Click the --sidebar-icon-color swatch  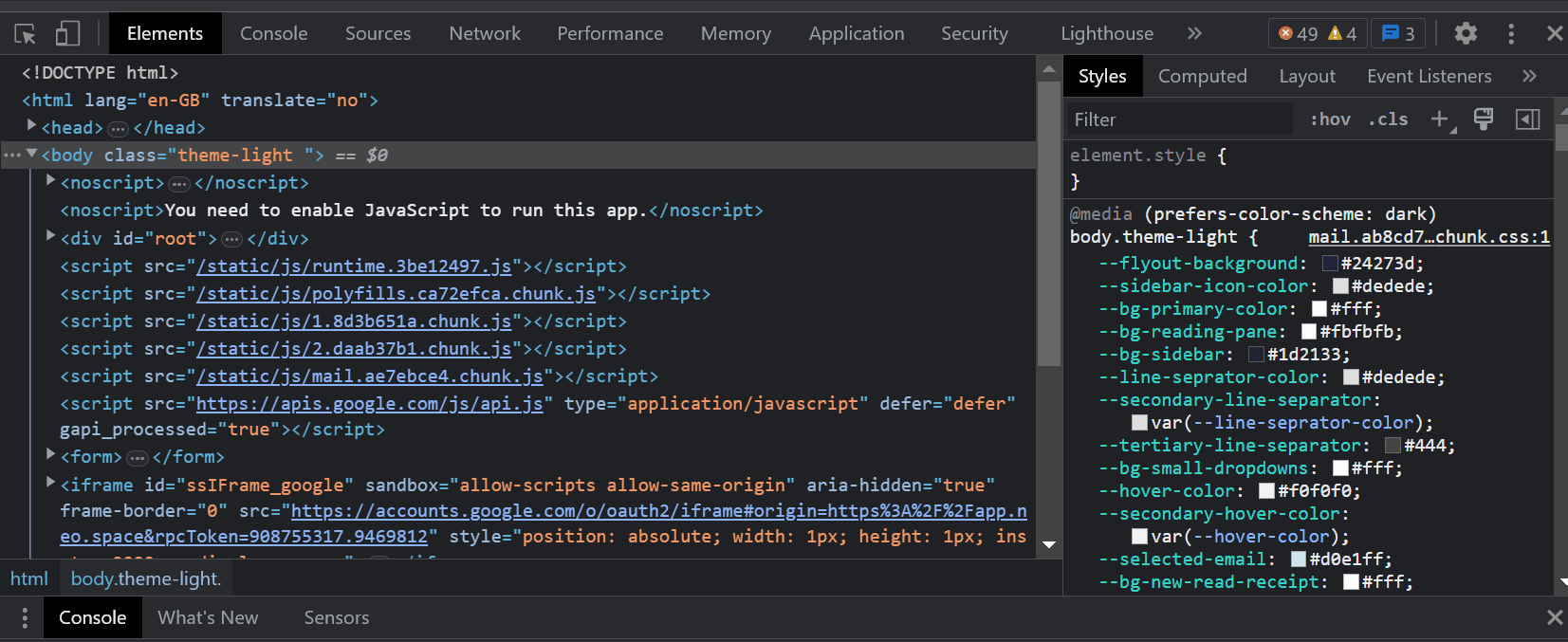1340,286
